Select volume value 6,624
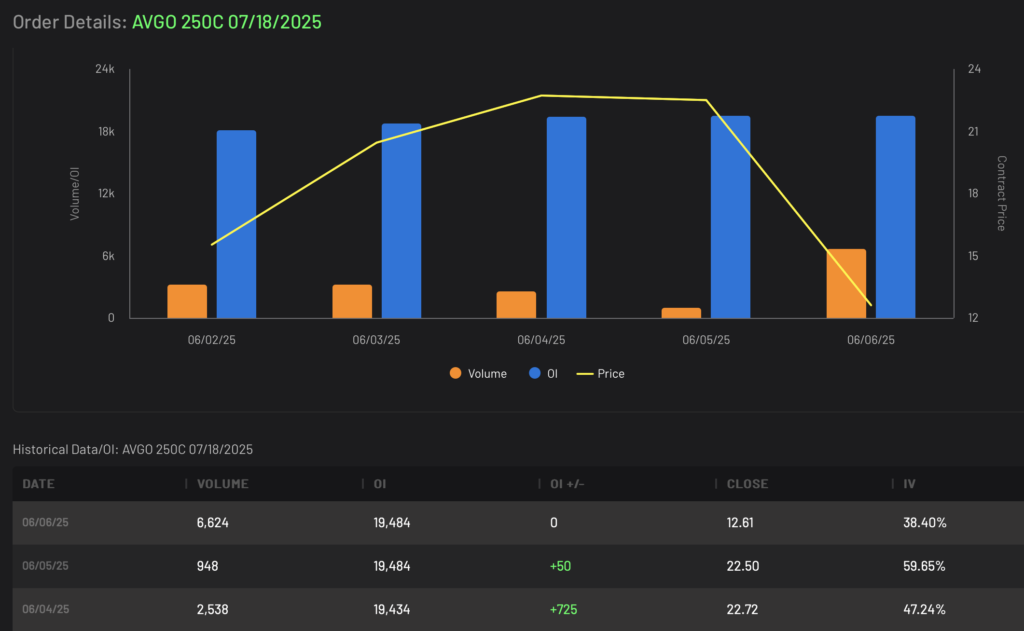 click(213, 523)
